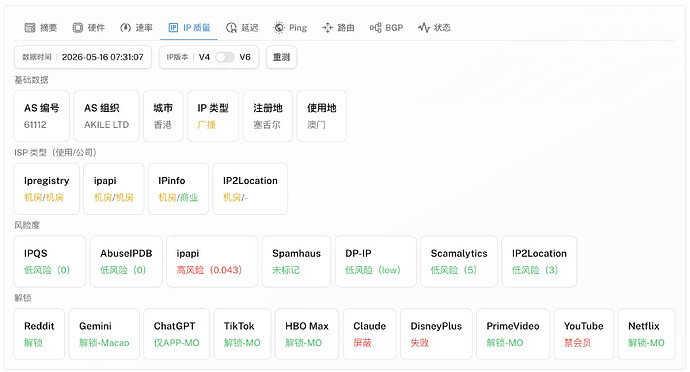
Task: Click the 城市 香港 card
Action: 163,116
